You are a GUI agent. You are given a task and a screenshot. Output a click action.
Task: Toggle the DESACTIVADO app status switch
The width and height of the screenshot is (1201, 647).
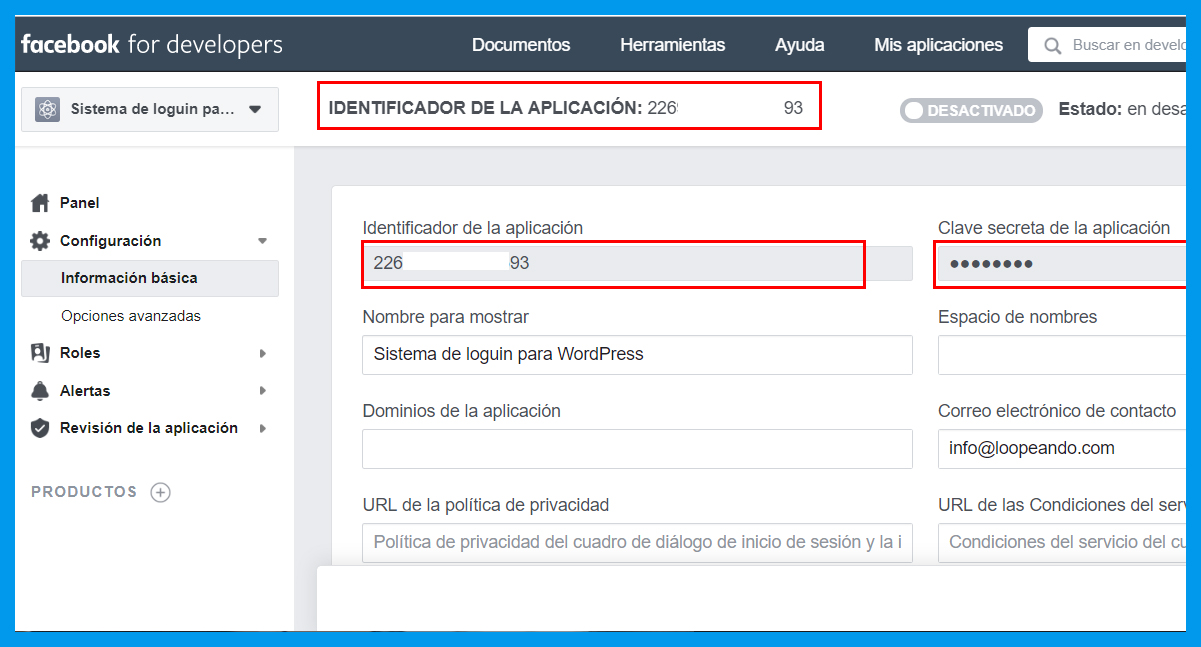(x=971, y=110)
